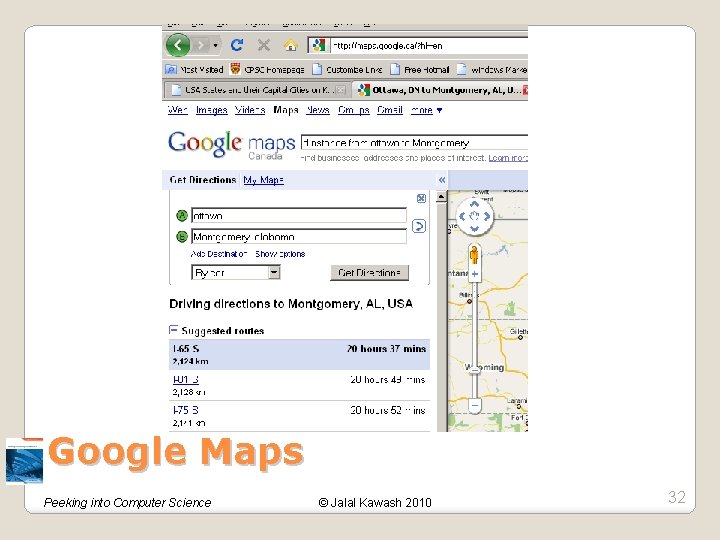Open the By car travel mode dropdown
720x540 pixels.
pyautogui.click(x=236, y=272)
